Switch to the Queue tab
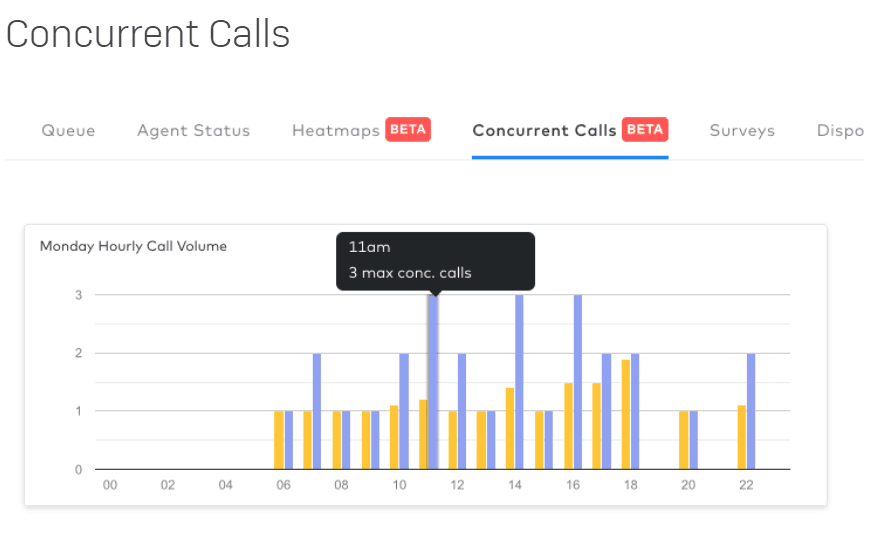This screenshot has height=536, width=871. 68,131
